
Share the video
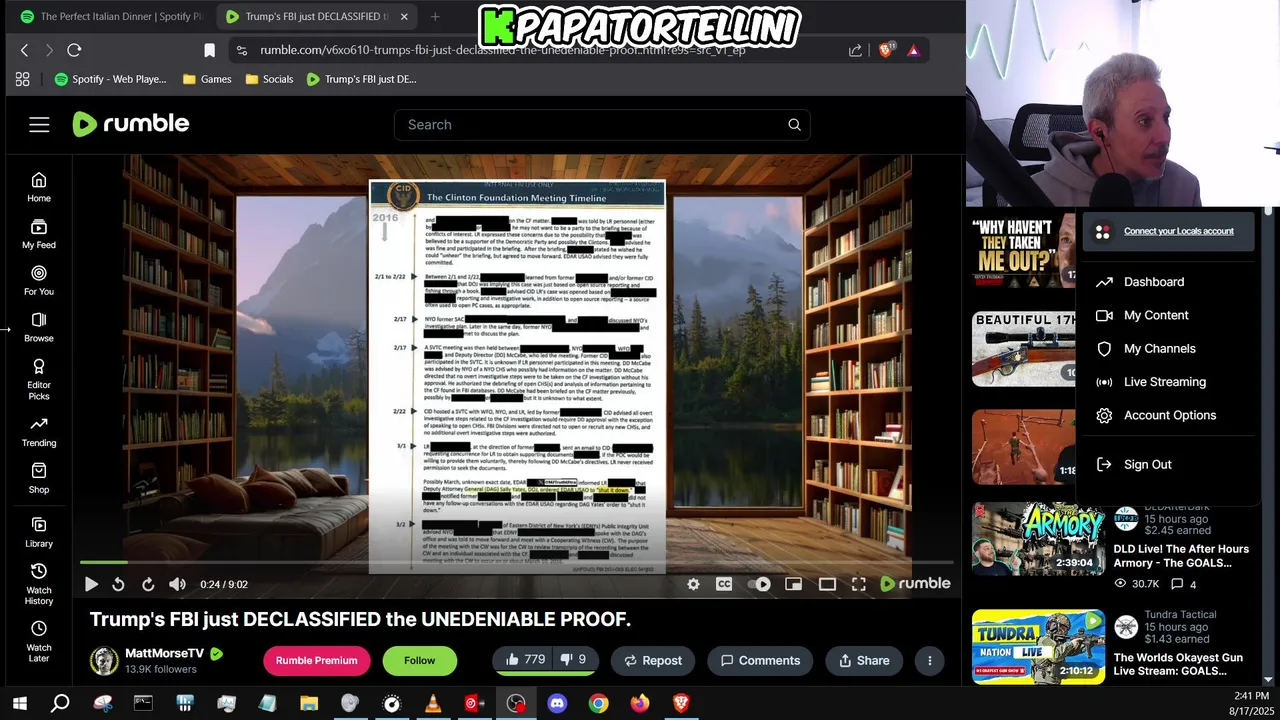coord(864,660)
